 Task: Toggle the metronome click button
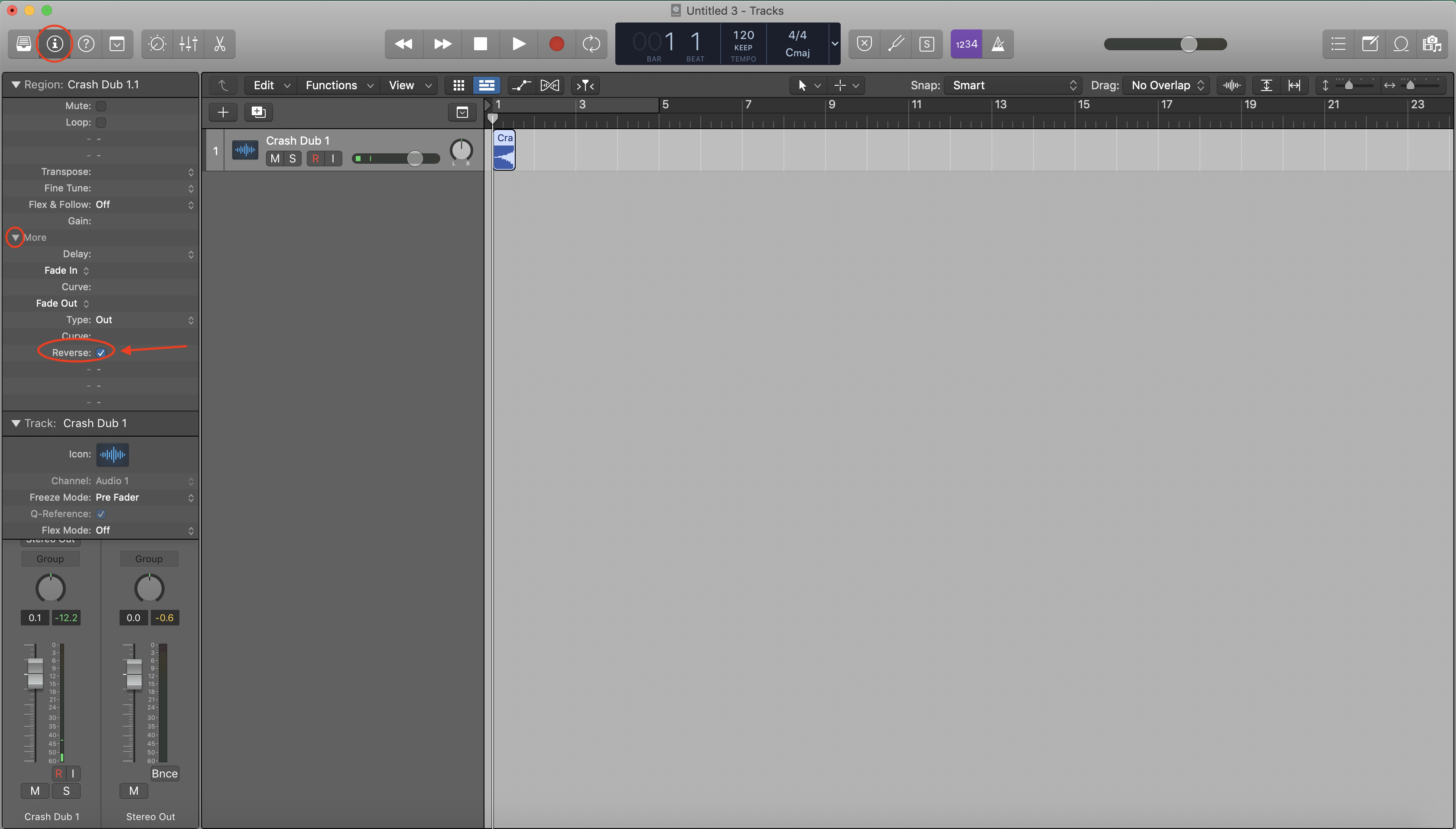998,44
